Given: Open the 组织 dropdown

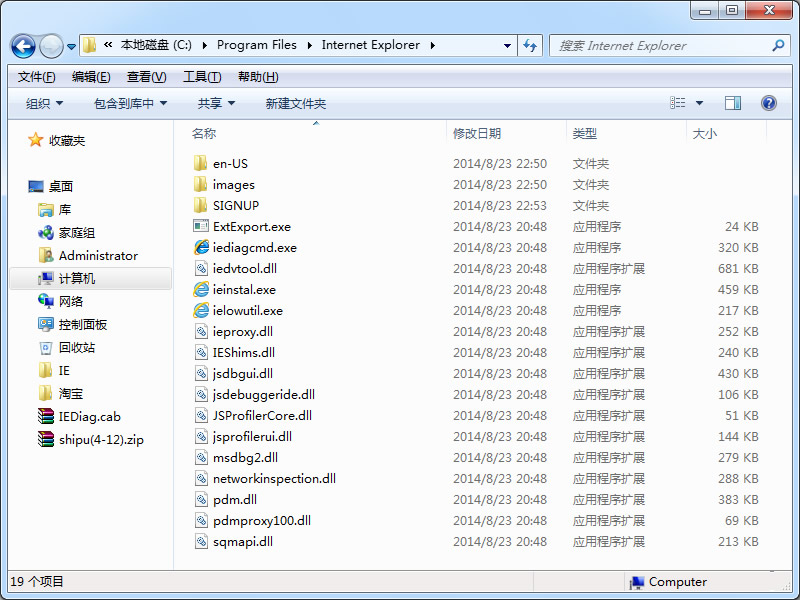Looking at the screenshot, I should tap(45, 104).
